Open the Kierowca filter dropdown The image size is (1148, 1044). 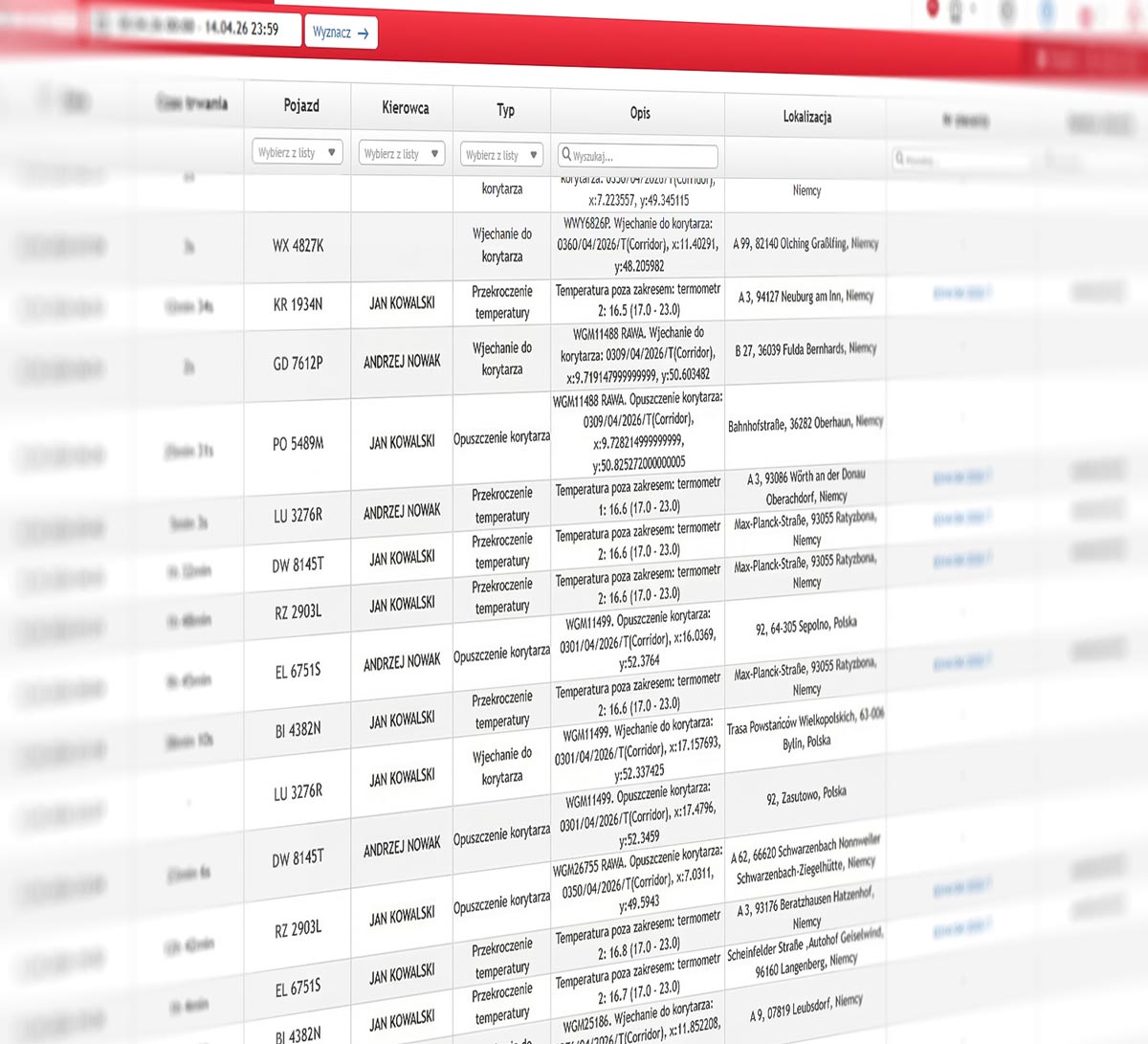pos(402,153)
